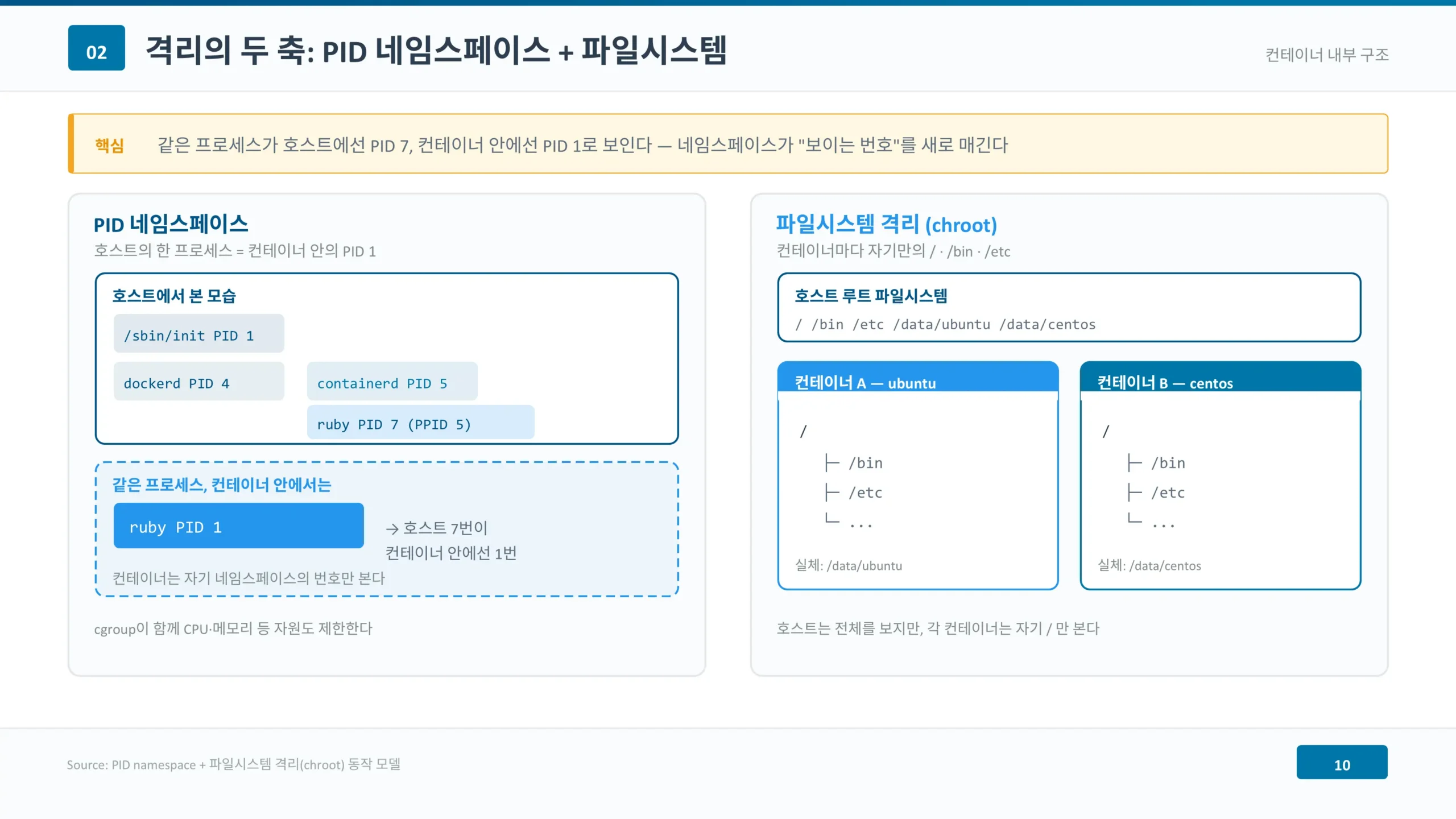This screenshot has width=1456, height=819.
Task: Click /etc in the ubuntu container tree
Action: 865,493
